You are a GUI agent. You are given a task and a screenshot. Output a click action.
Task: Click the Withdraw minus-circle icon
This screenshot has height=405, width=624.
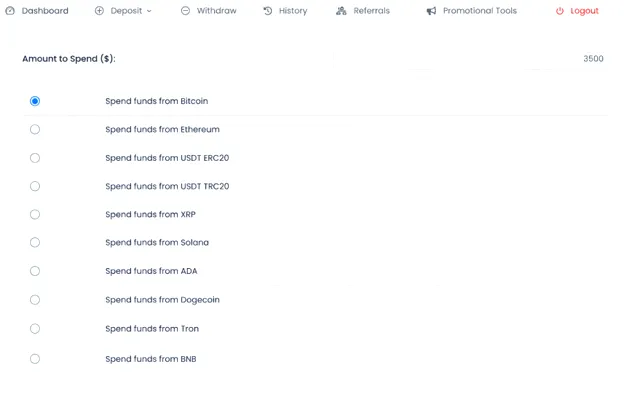click(185, 11)
